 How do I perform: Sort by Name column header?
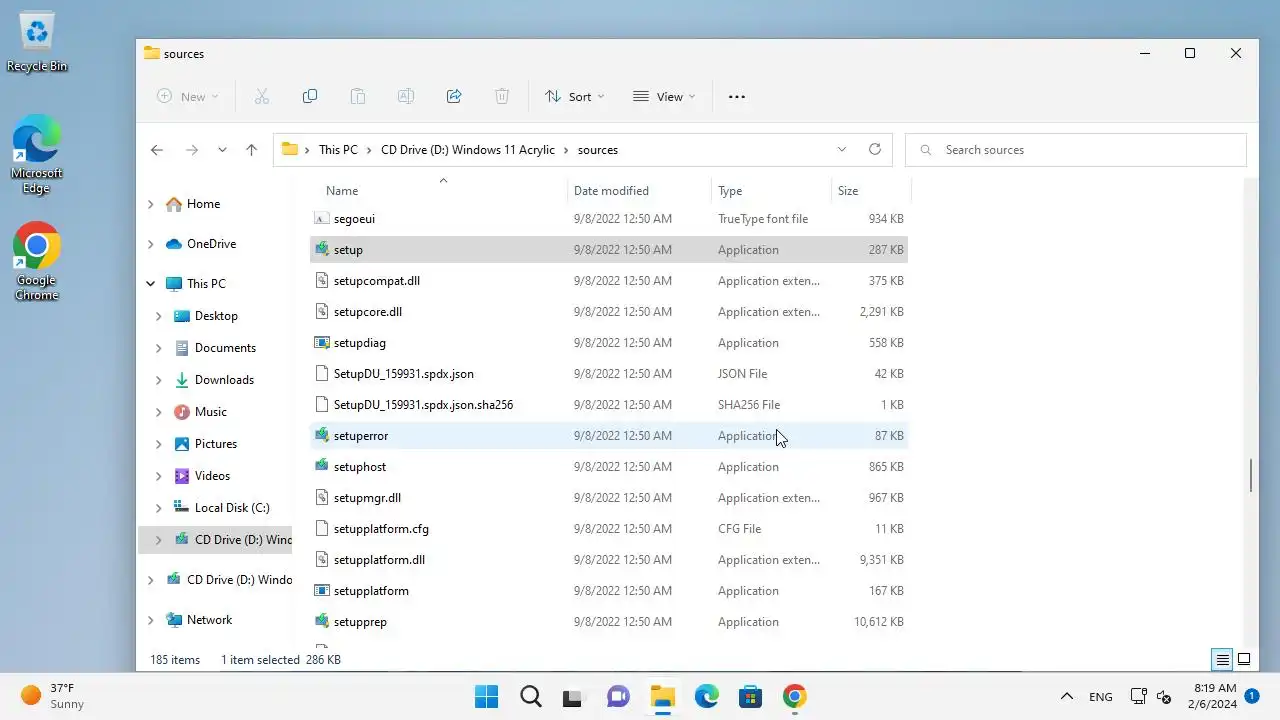[440, 190]
